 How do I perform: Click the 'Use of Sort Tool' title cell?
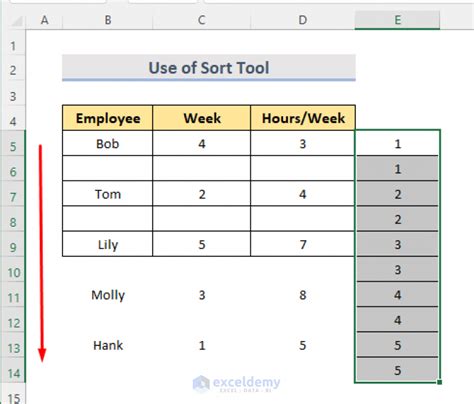pyautogui.click(x=209, y=68)
